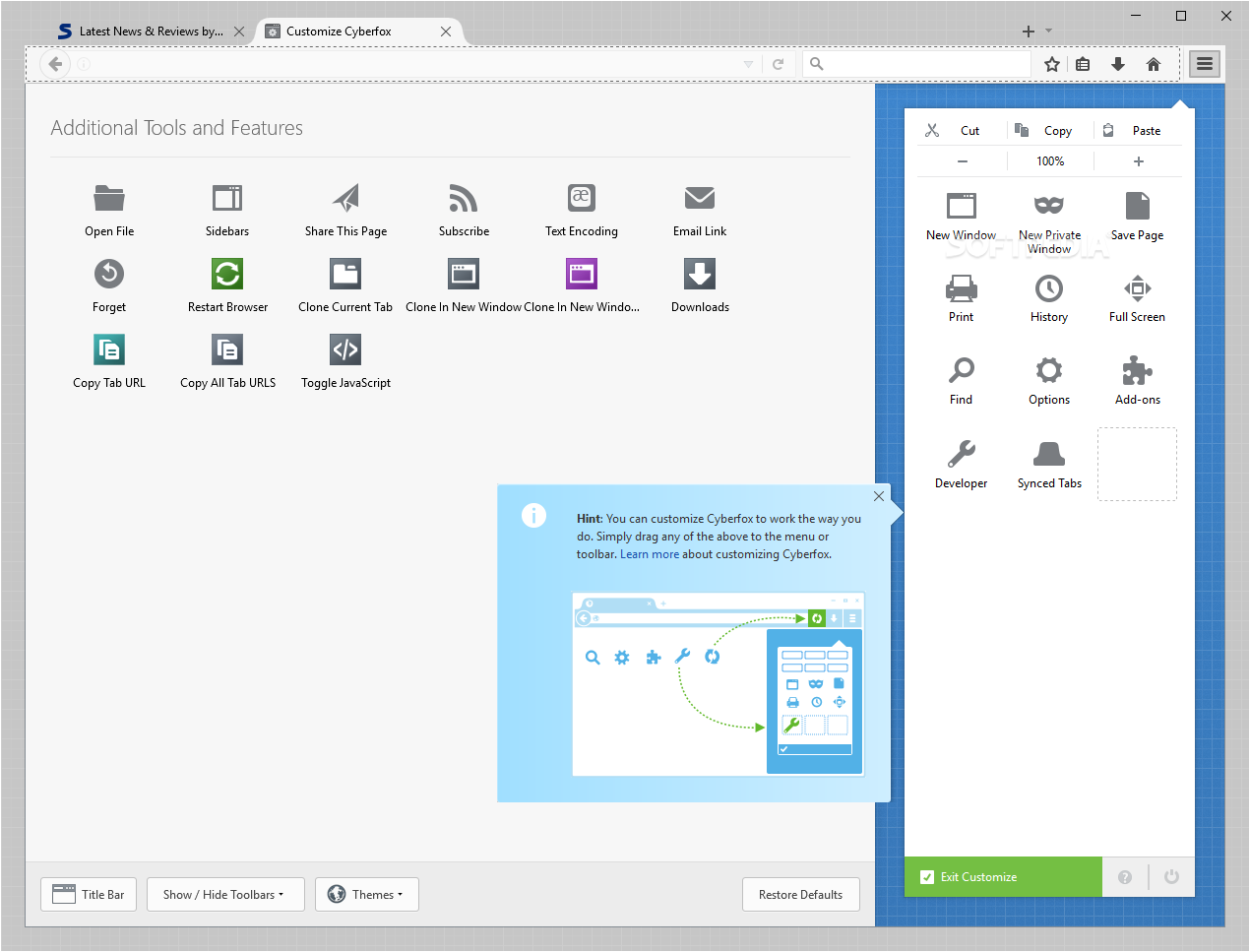Pick the grey Clone In New Window icon

(x=464, y=274)
